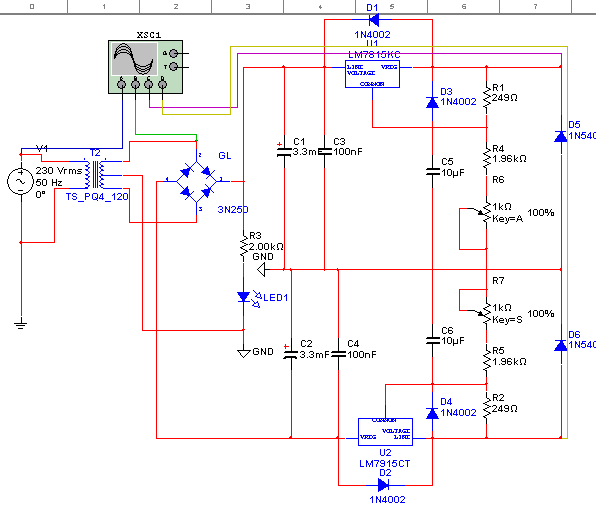Select the R2 249Ω resistor symbol

tap(487, 409)
